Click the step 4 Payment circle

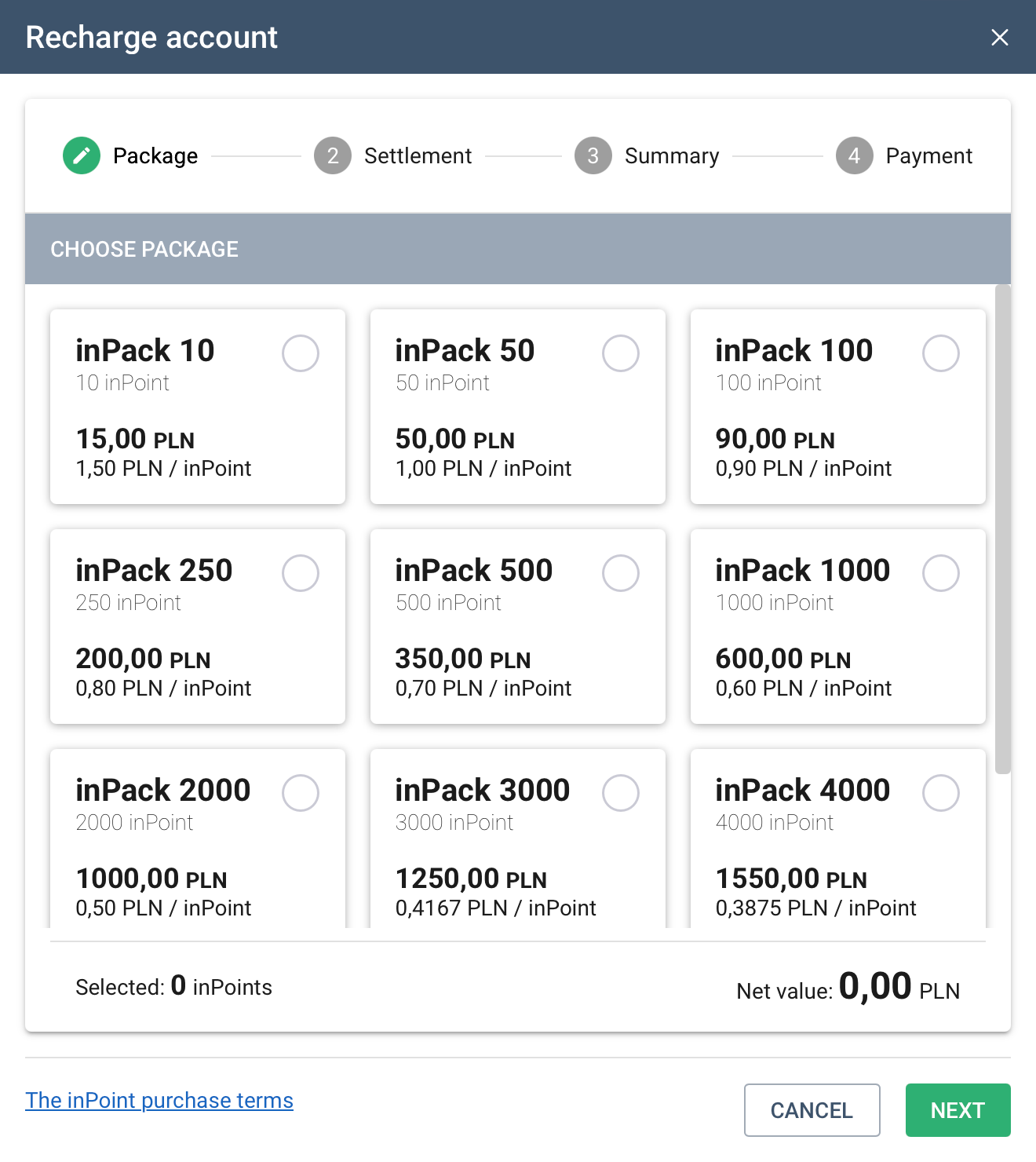click(855, 155)
